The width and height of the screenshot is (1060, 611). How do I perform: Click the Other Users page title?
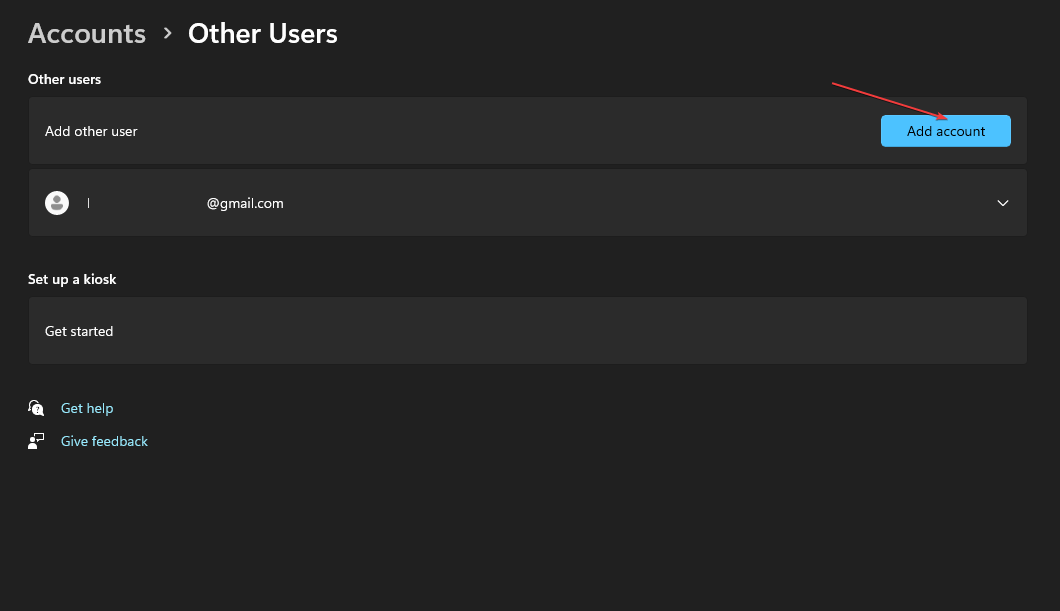[x=263, y=34]
